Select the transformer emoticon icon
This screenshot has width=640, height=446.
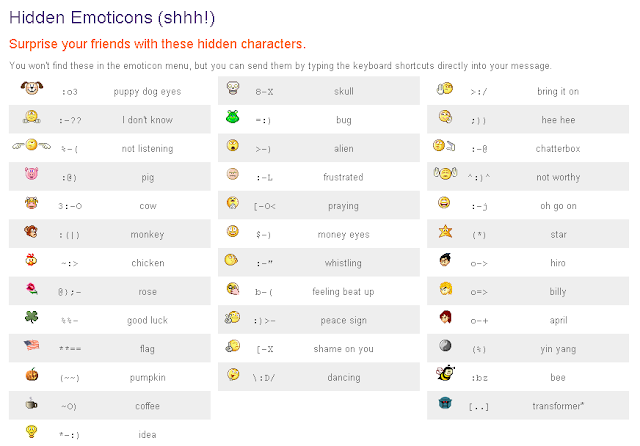click(x=444, y=405)
